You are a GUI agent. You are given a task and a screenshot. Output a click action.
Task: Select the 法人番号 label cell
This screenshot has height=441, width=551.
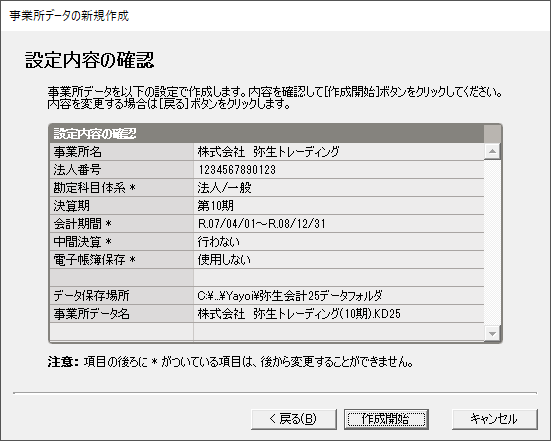coord(122,170)
